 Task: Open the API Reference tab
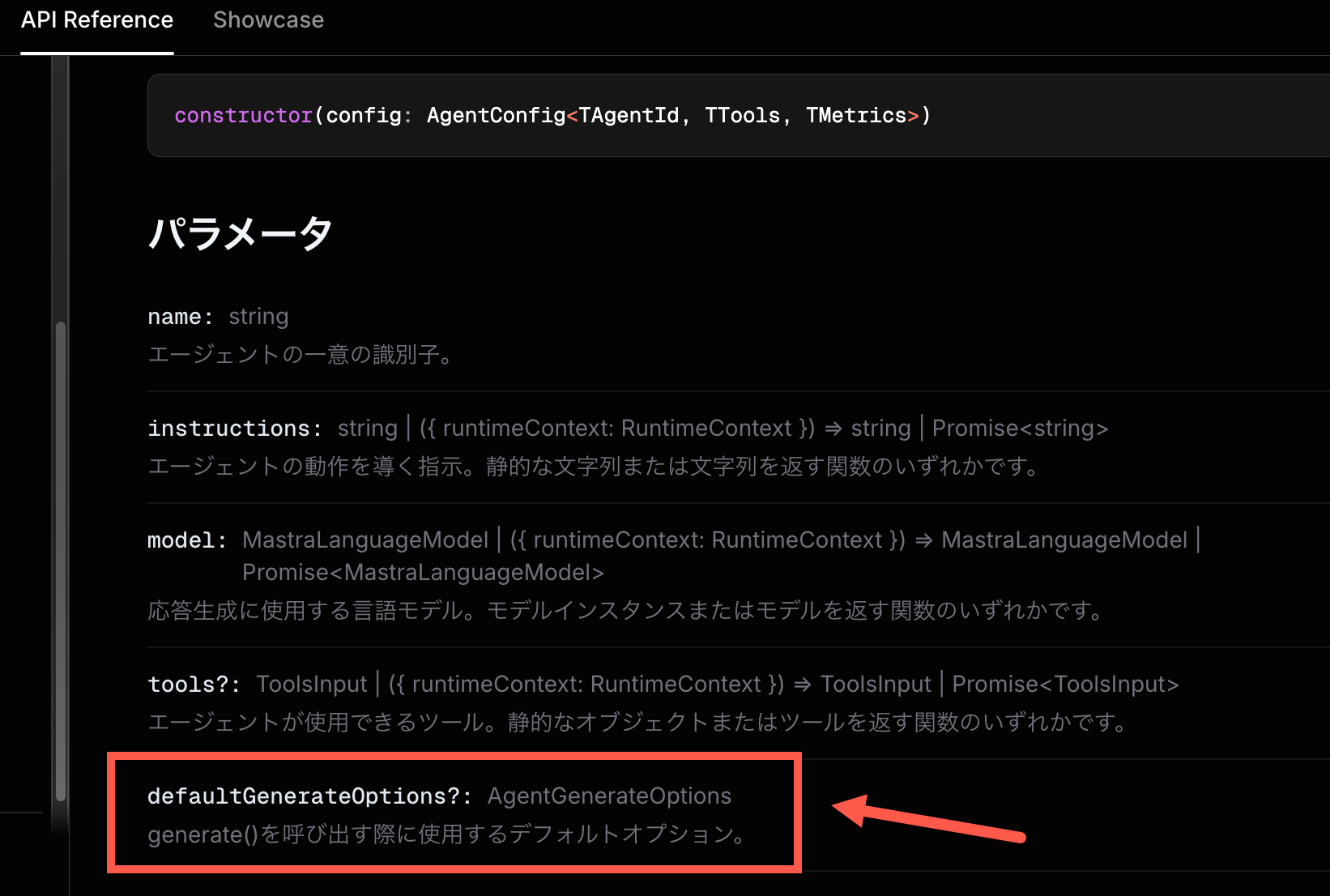click(x=97, y=20)
